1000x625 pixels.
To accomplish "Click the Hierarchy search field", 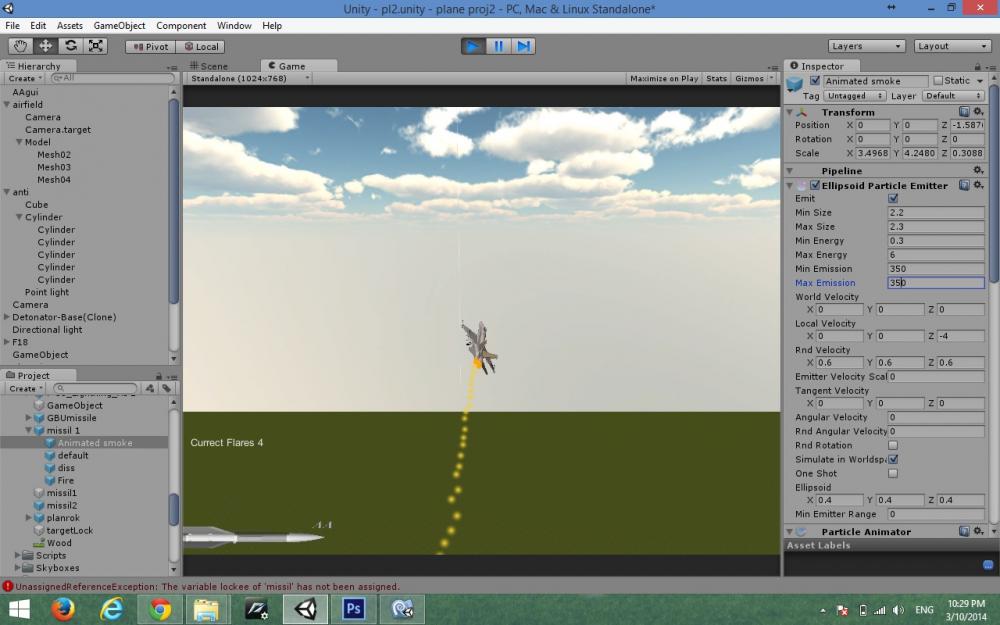I will point(112,78).
